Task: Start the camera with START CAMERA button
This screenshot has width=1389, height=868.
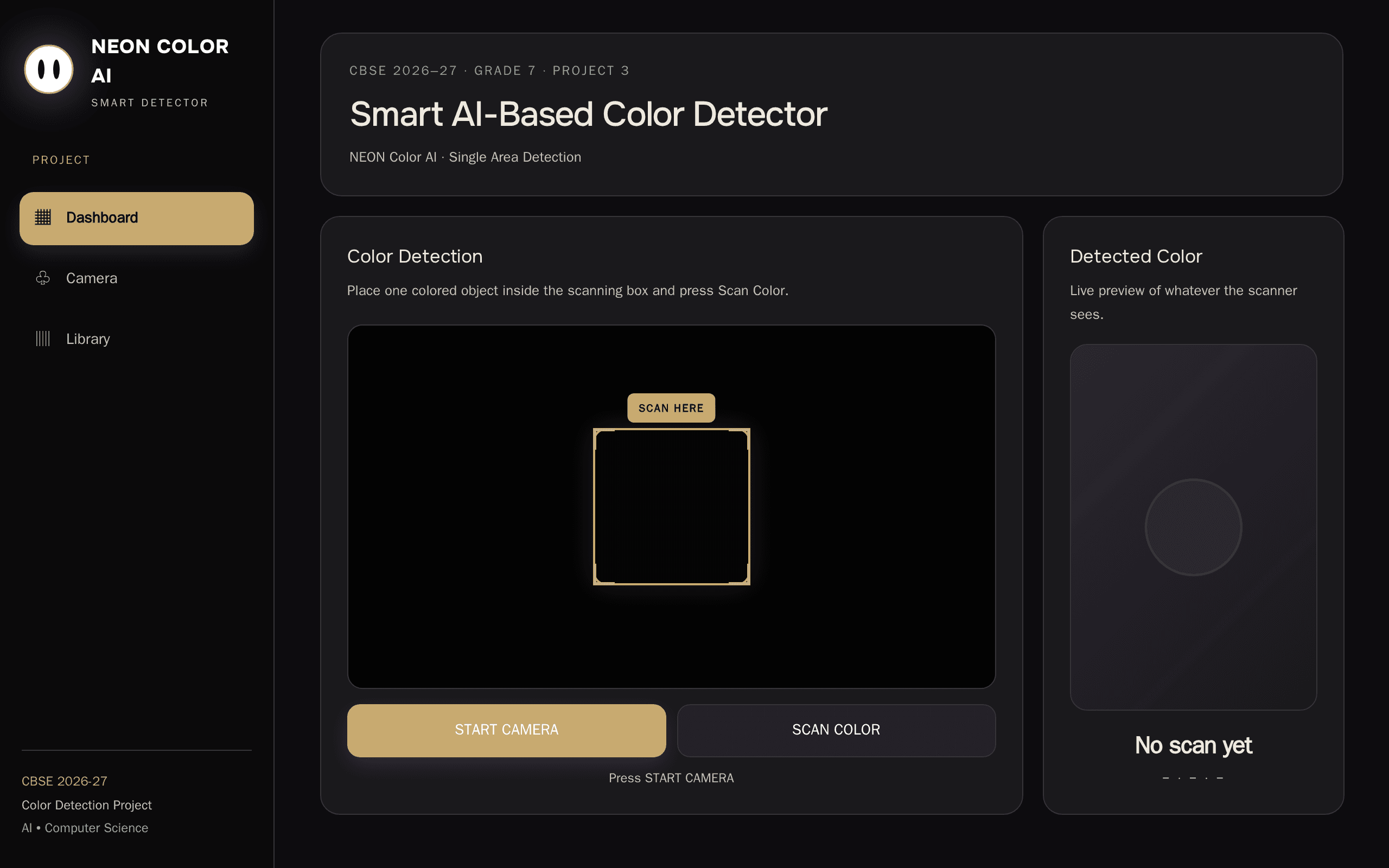Action: pyautogui.click(x=506, y=730)
